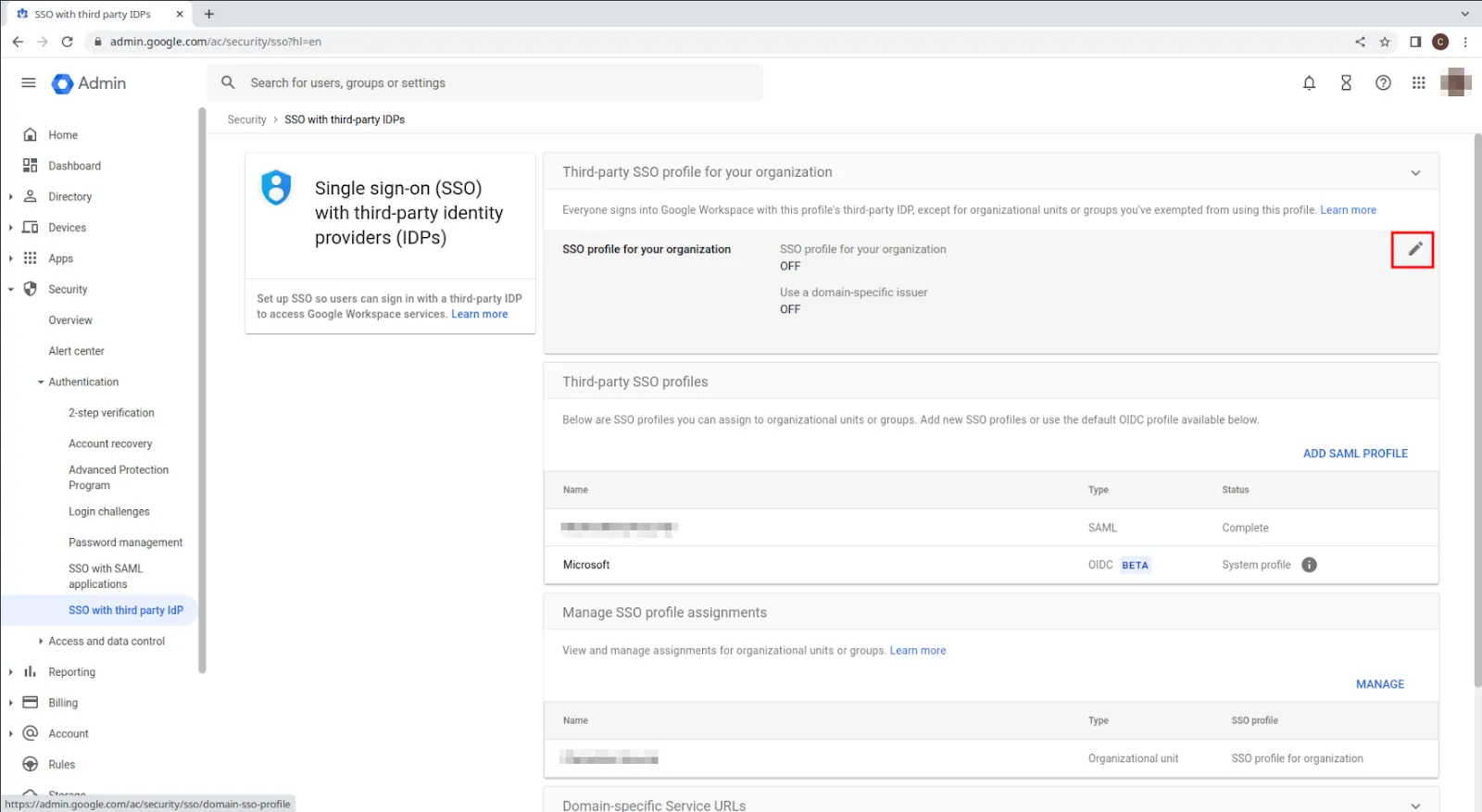
Task: Bookmark this page with star icon
Action: tap(1385, 42)
